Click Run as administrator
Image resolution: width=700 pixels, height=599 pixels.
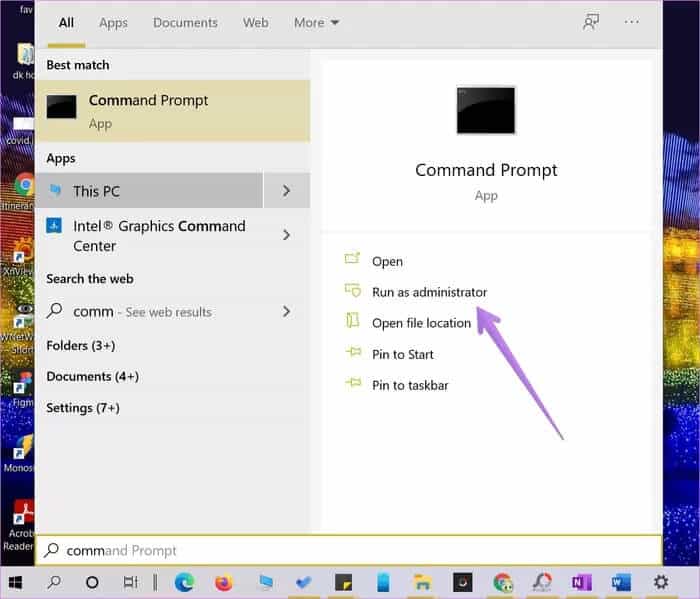pyautogui.click(x=429, y=292)
